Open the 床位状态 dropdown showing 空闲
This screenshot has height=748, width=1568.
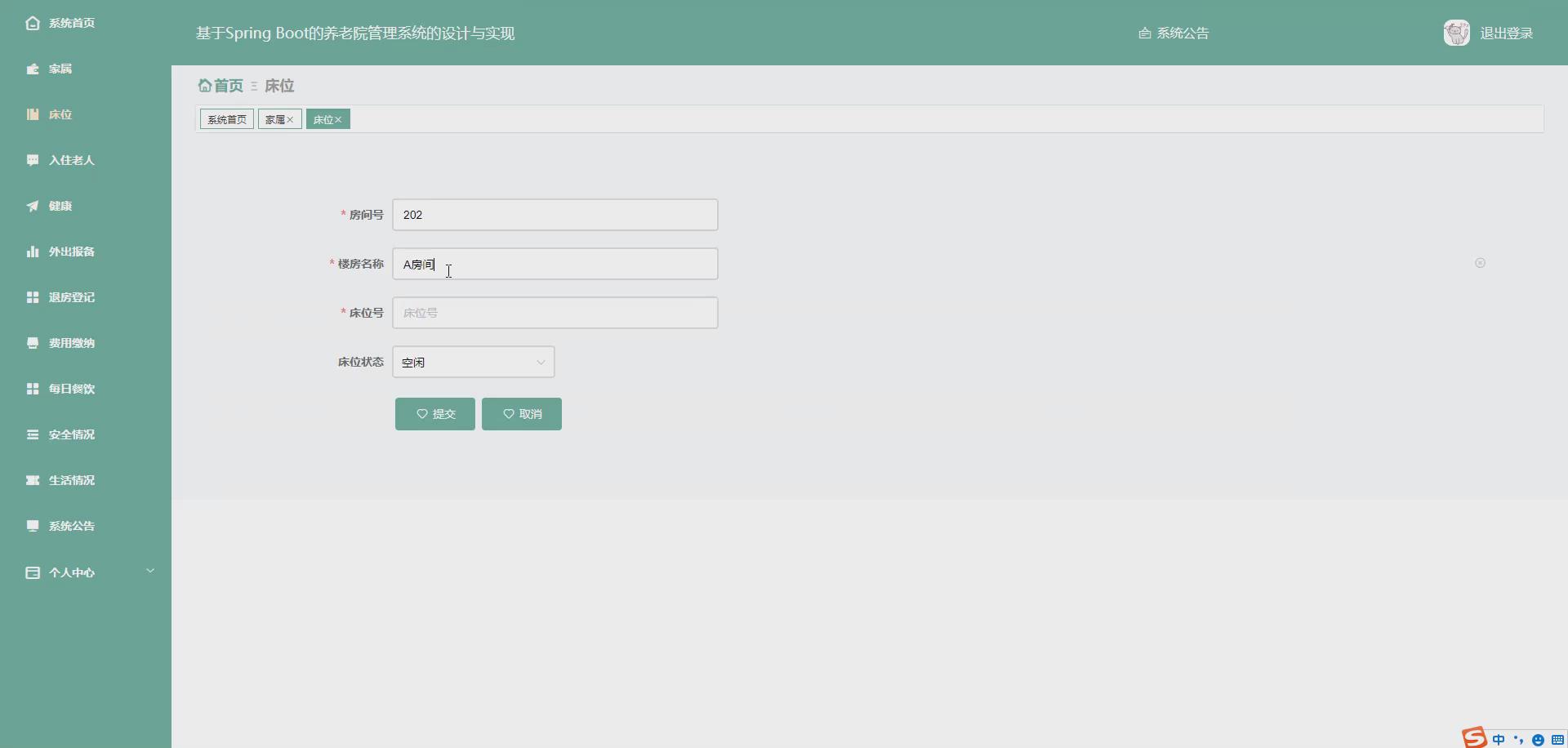point(474,362)
